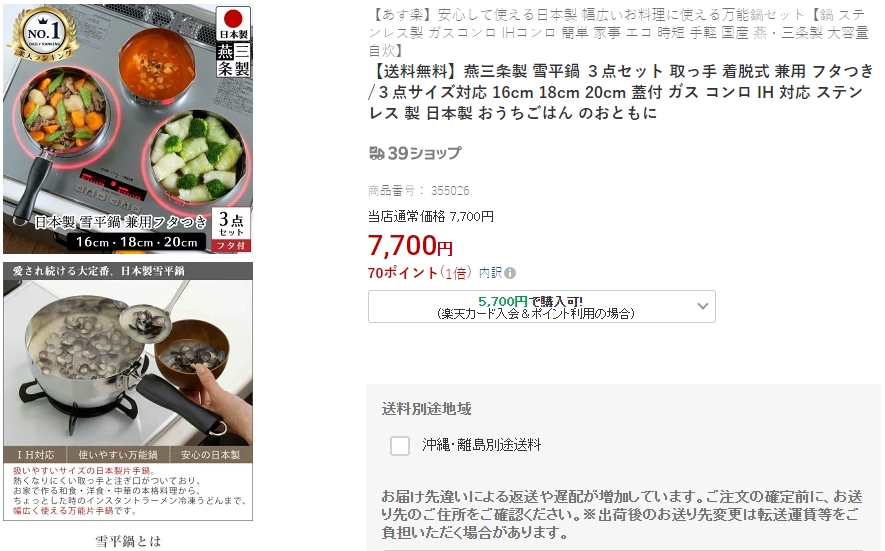Click the 雪平鍋とは heading
Image resolution: width=885 pixels, height=551 pixels.
[x=128, y=541]
